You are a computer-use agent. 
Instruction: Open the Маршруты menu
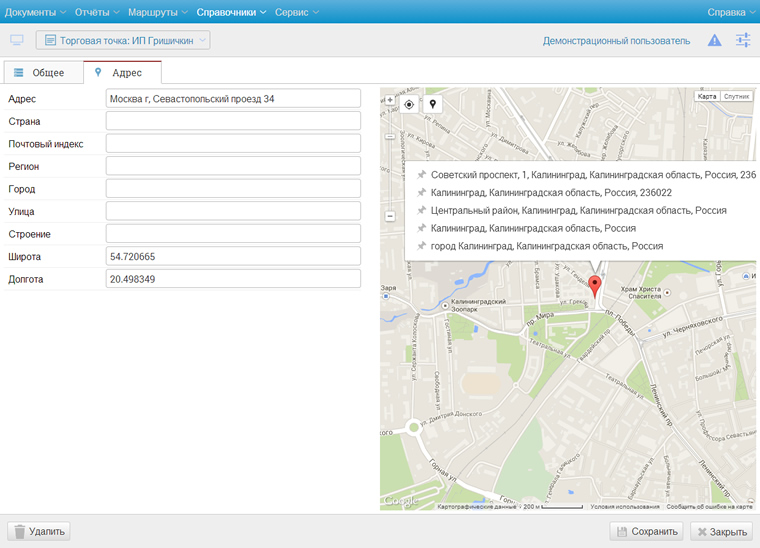tap(158, 12)
